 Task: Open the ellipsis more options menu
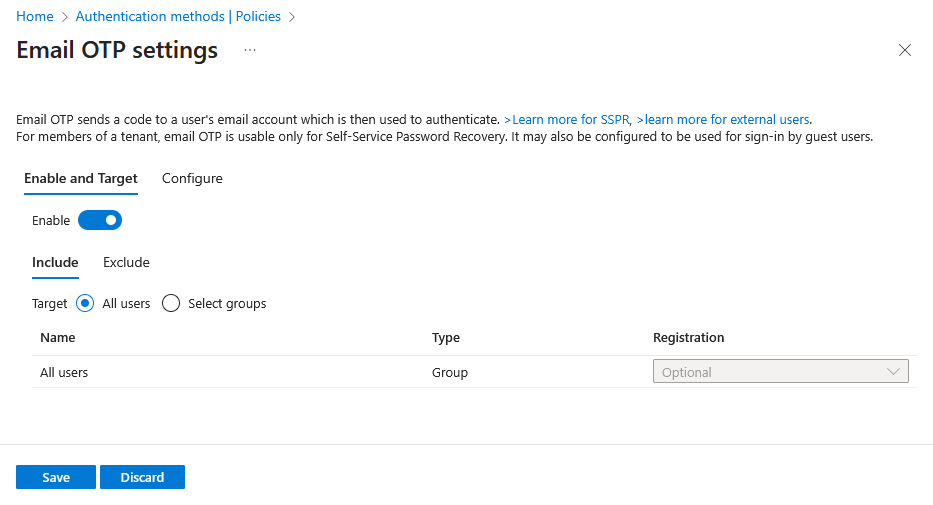pos(250,50)
